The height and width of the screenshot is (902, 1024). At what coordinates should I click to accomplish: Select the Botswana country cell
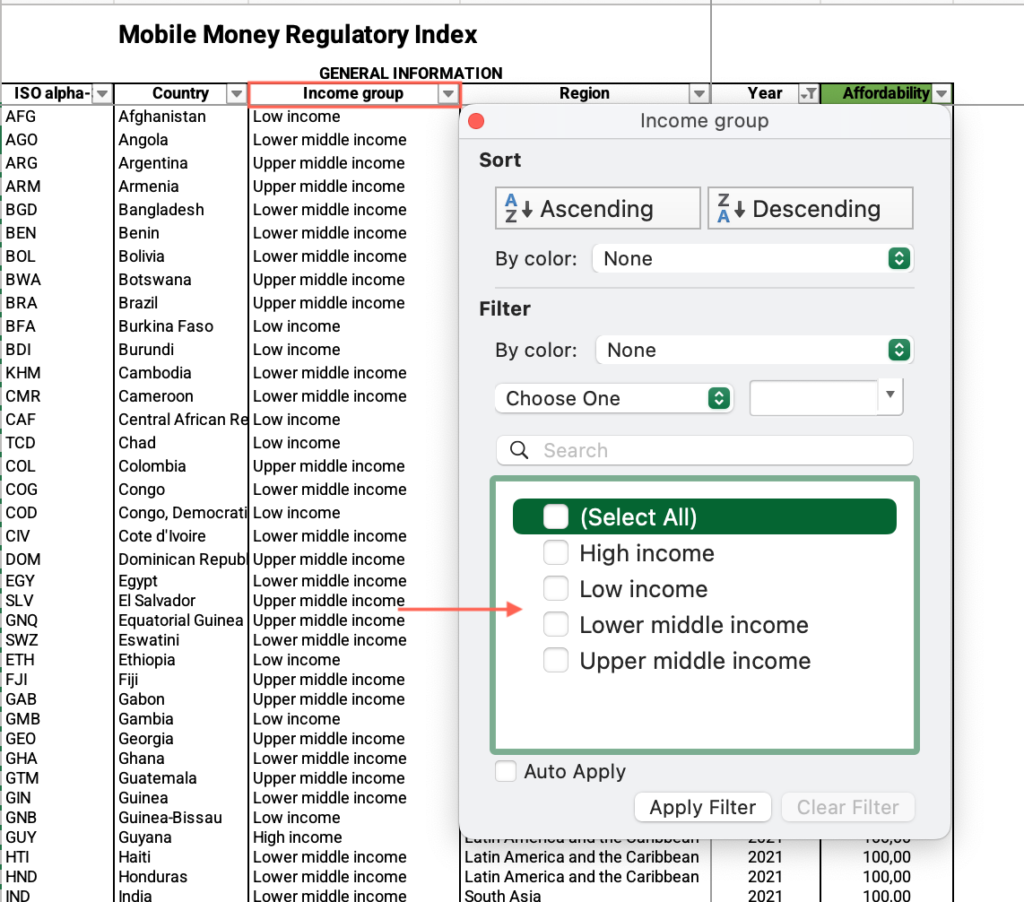click(181, 280)
